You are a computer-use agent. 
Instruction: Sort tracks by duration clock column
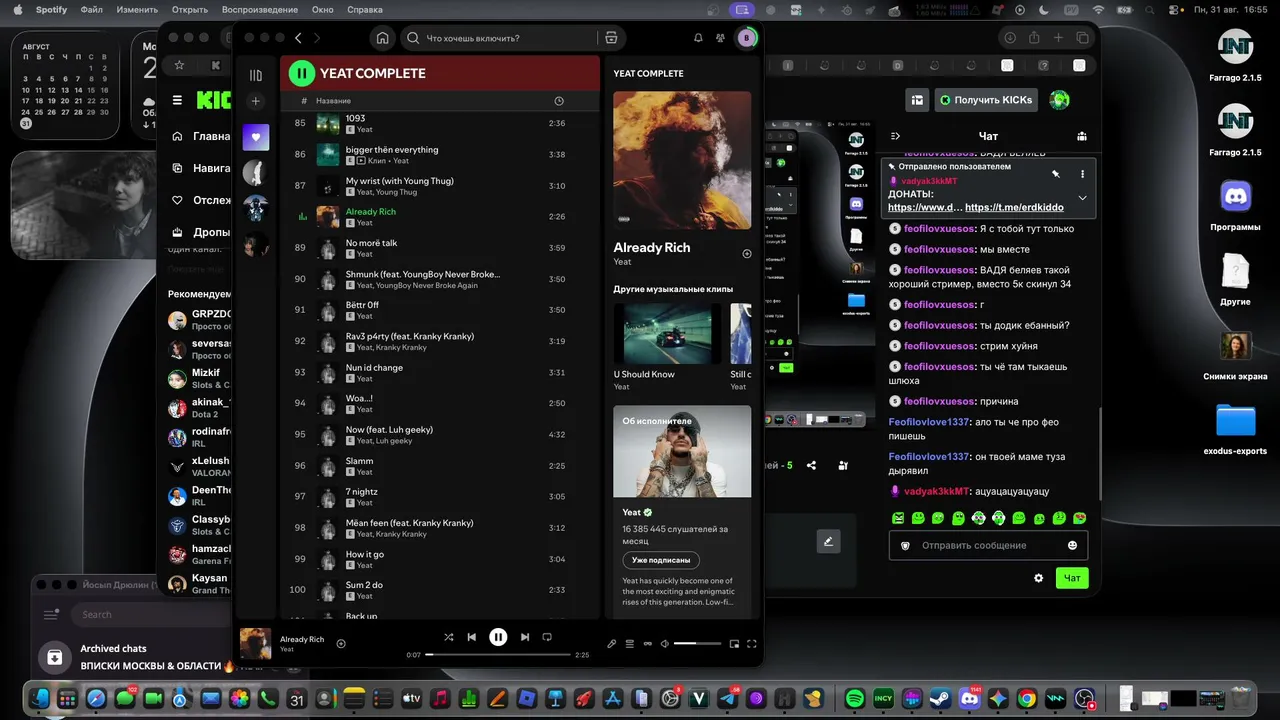pos(558,101)
